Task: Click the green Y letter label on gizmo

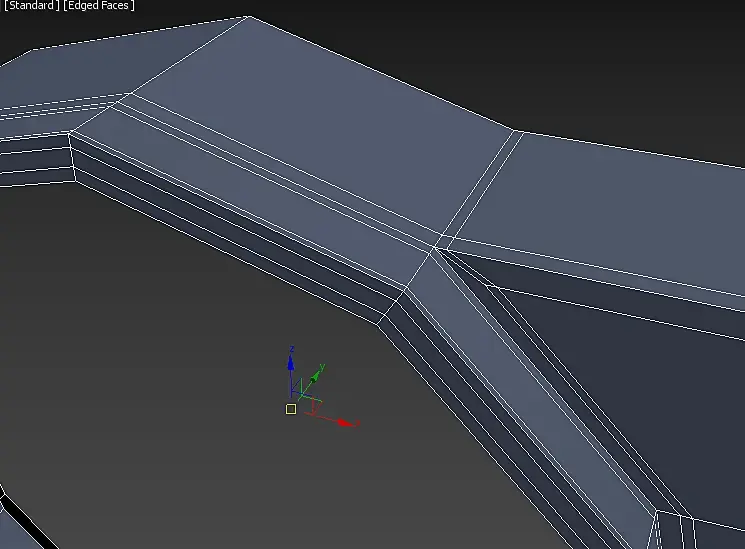Action: pyautogui.click(x=322, y=367)
